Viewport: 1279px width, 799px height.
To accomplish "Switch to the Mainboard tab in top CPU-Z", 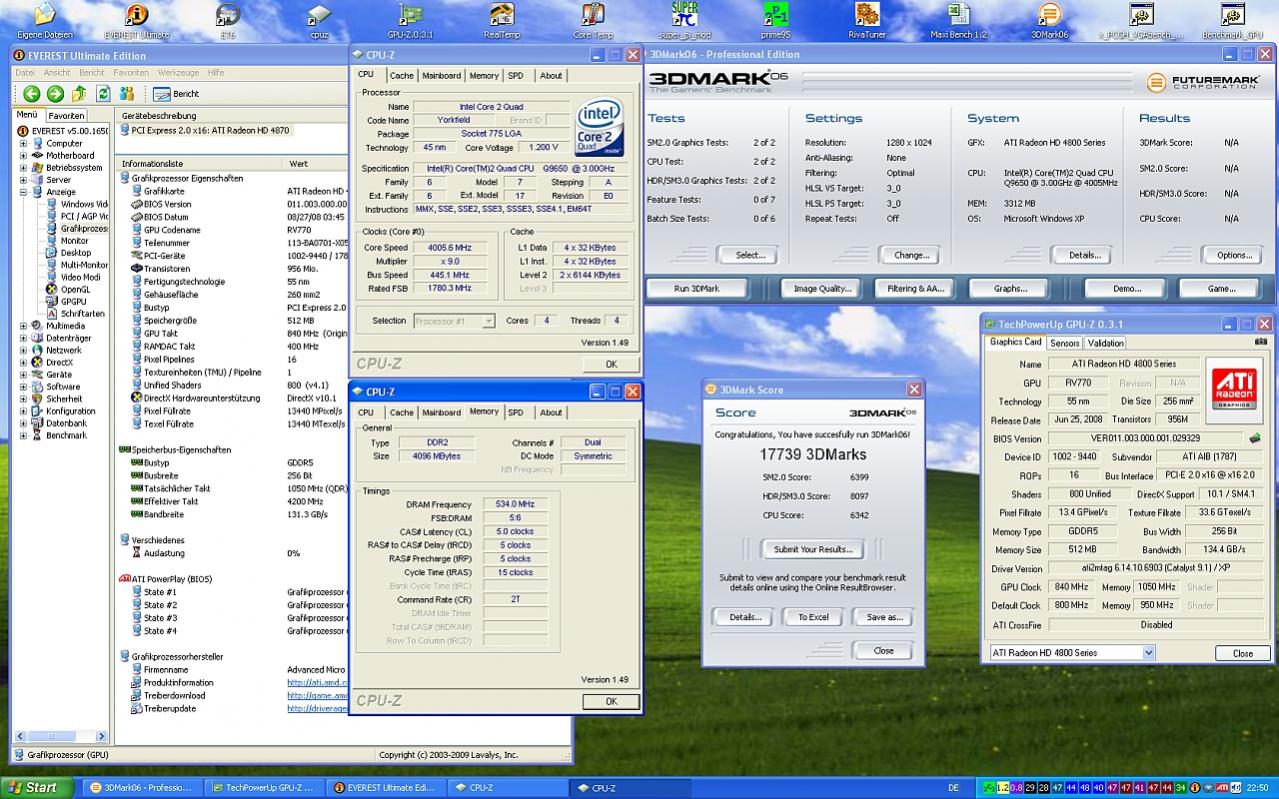I will (441, 76).
